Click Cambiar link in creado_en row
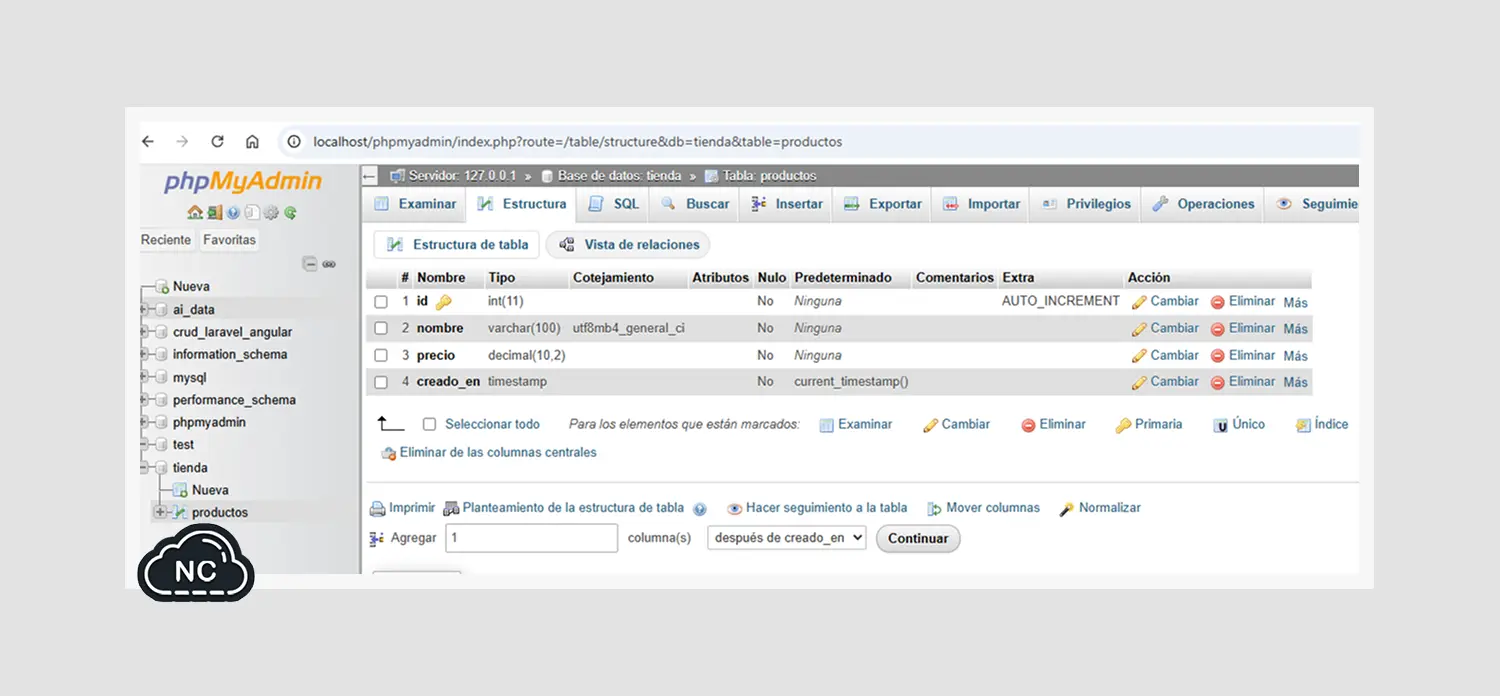Screen dimensions: 1500x696 (1174, 382)
